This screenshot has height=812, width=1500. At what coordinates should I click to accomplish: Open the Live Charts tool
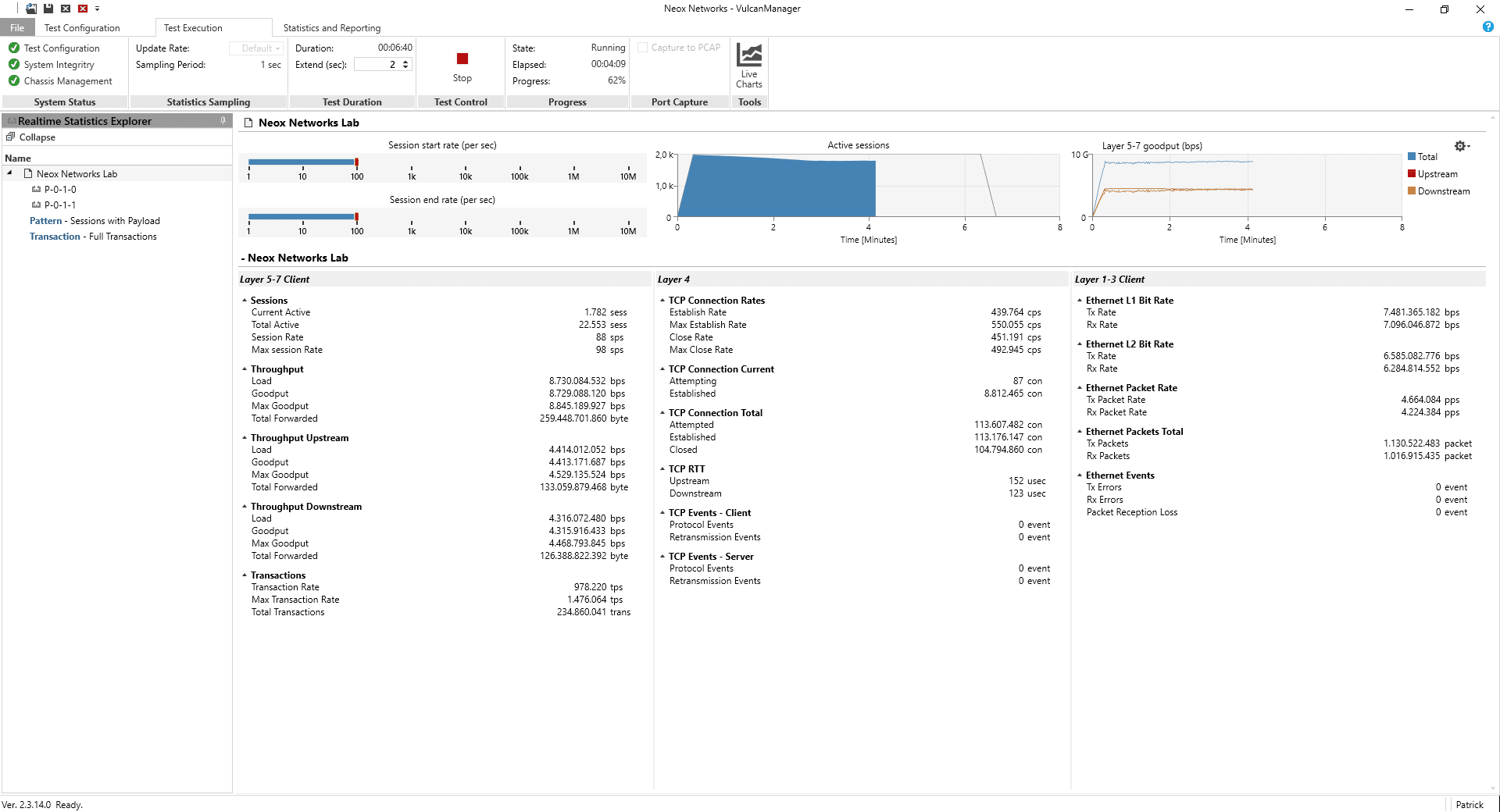[x=748, y=66]
